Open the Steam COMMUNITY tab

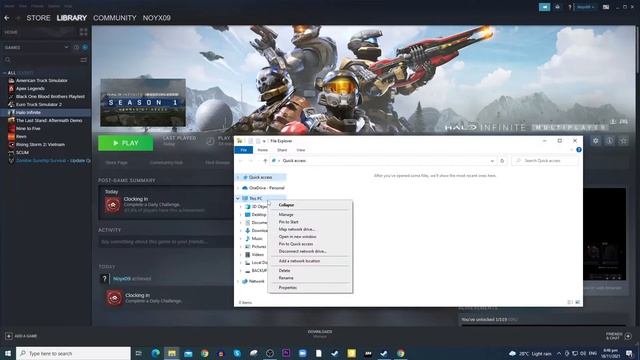click(x=115, y=18)
